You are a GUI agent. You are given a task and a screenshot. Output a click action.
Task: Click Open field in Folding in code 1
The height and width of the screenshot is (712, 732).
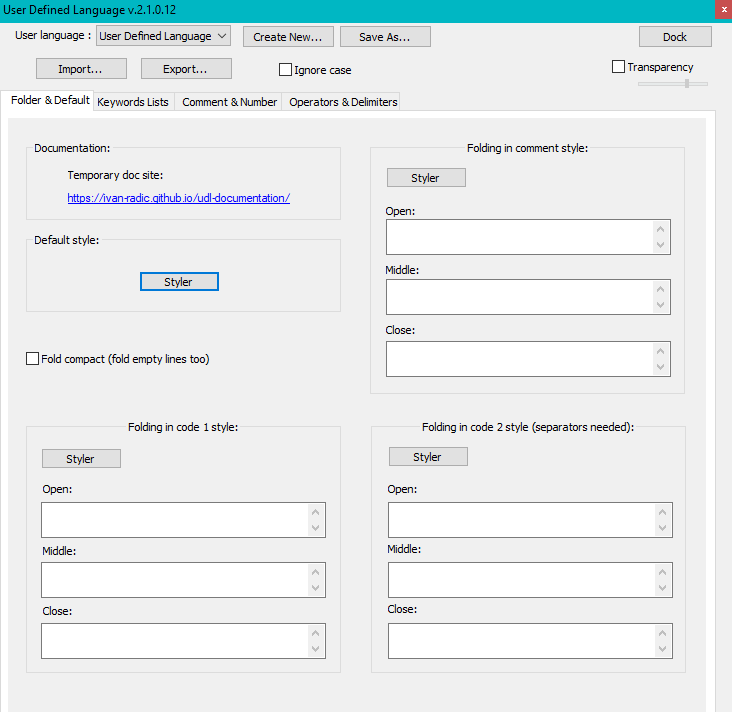coord(176,520)
